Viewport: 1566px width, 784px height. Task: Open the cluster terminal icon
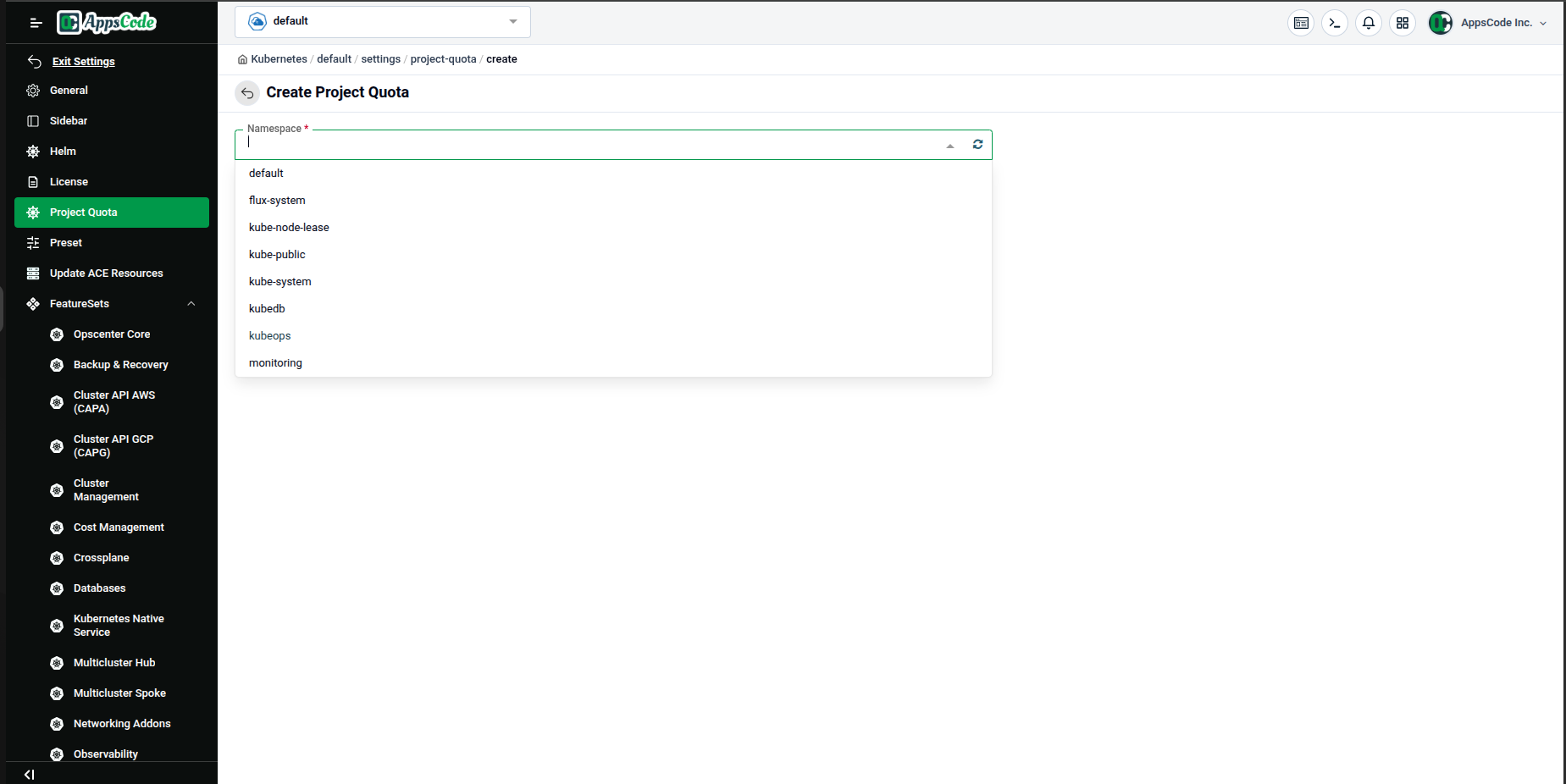click(1335, 23)
